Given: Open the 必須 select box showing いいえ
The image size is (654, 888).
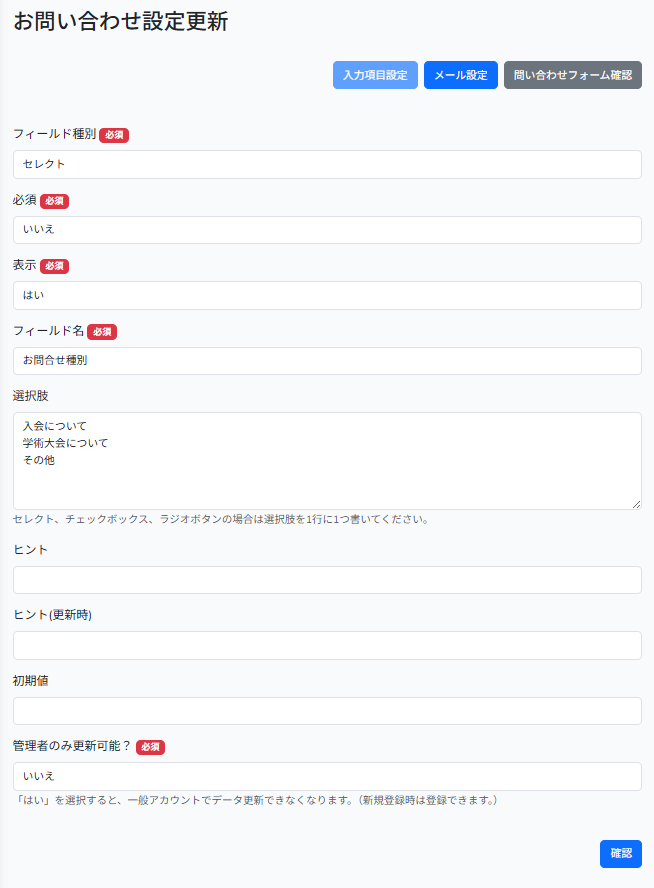Looking at the screenshot, I should (327, 230).
